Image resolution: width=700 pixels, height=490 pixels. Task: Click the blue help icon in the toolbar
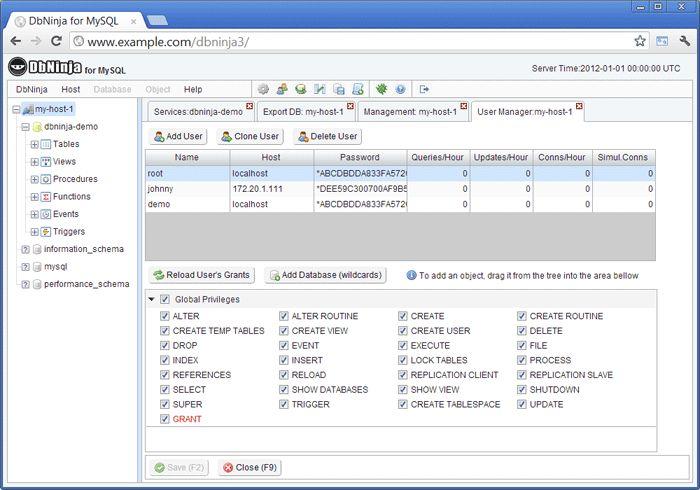pos(400,89)
